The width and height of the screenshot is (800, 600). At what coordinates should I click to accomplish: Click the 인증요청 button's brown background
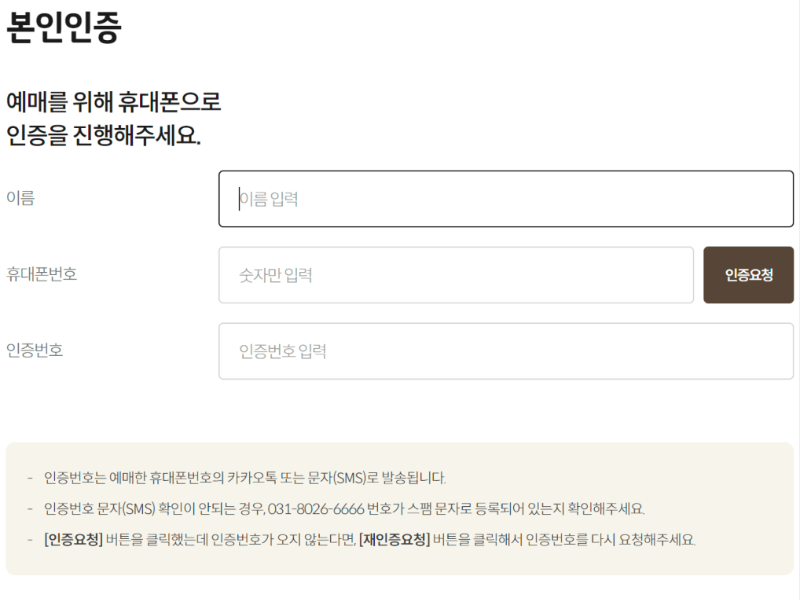coord(748,275)
